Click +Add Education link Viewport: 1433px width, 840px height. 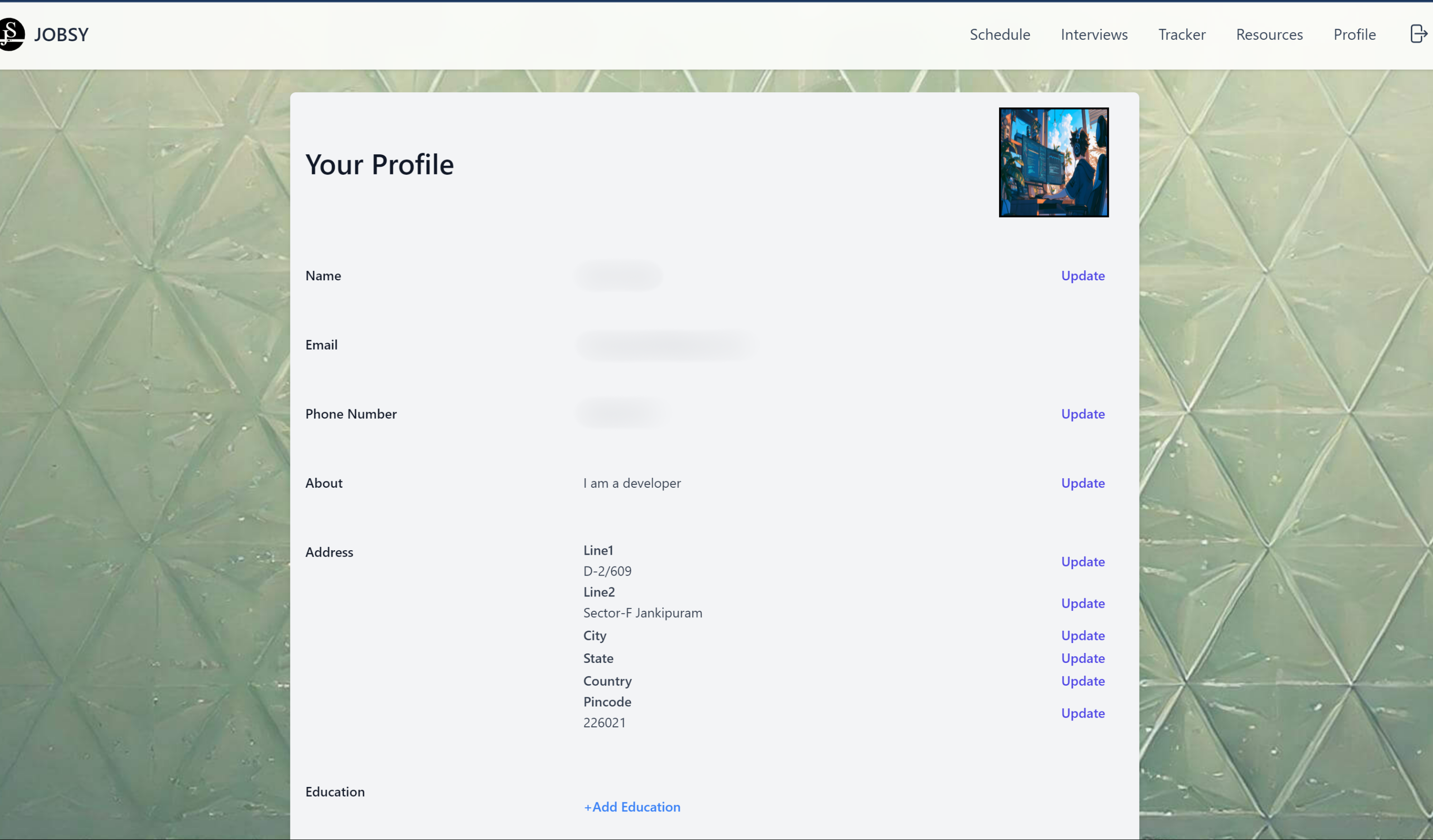tap(631, 806)
